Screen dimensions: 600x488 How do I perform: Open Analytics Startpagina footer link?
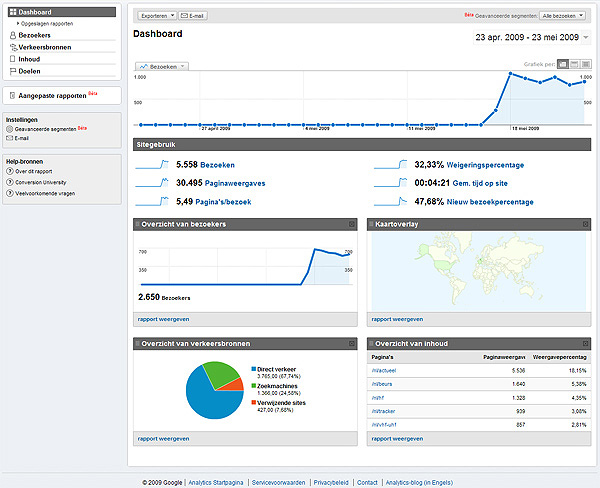216,483
